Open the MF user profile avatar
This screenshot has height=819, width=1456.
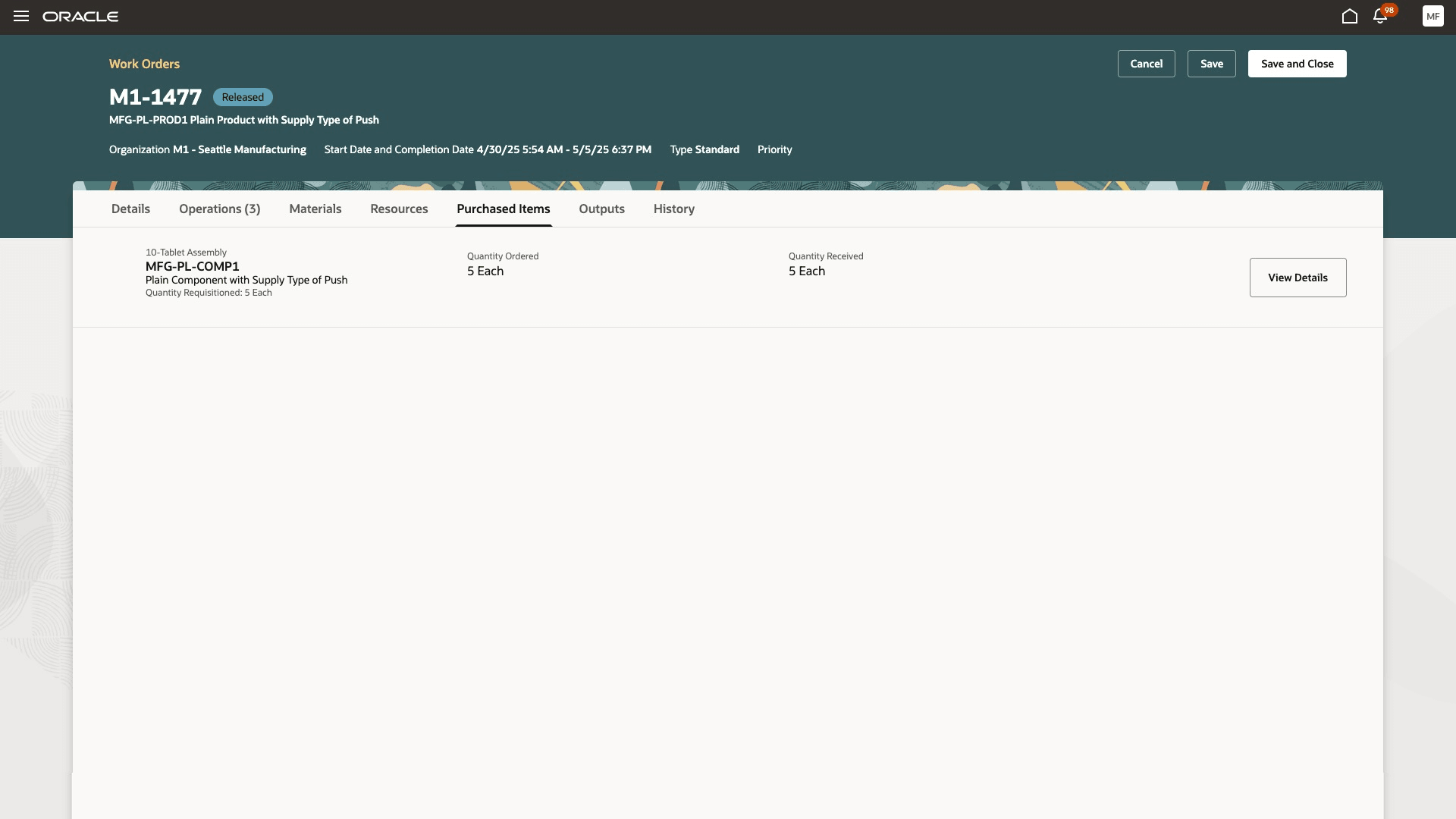pos(1433,16)
